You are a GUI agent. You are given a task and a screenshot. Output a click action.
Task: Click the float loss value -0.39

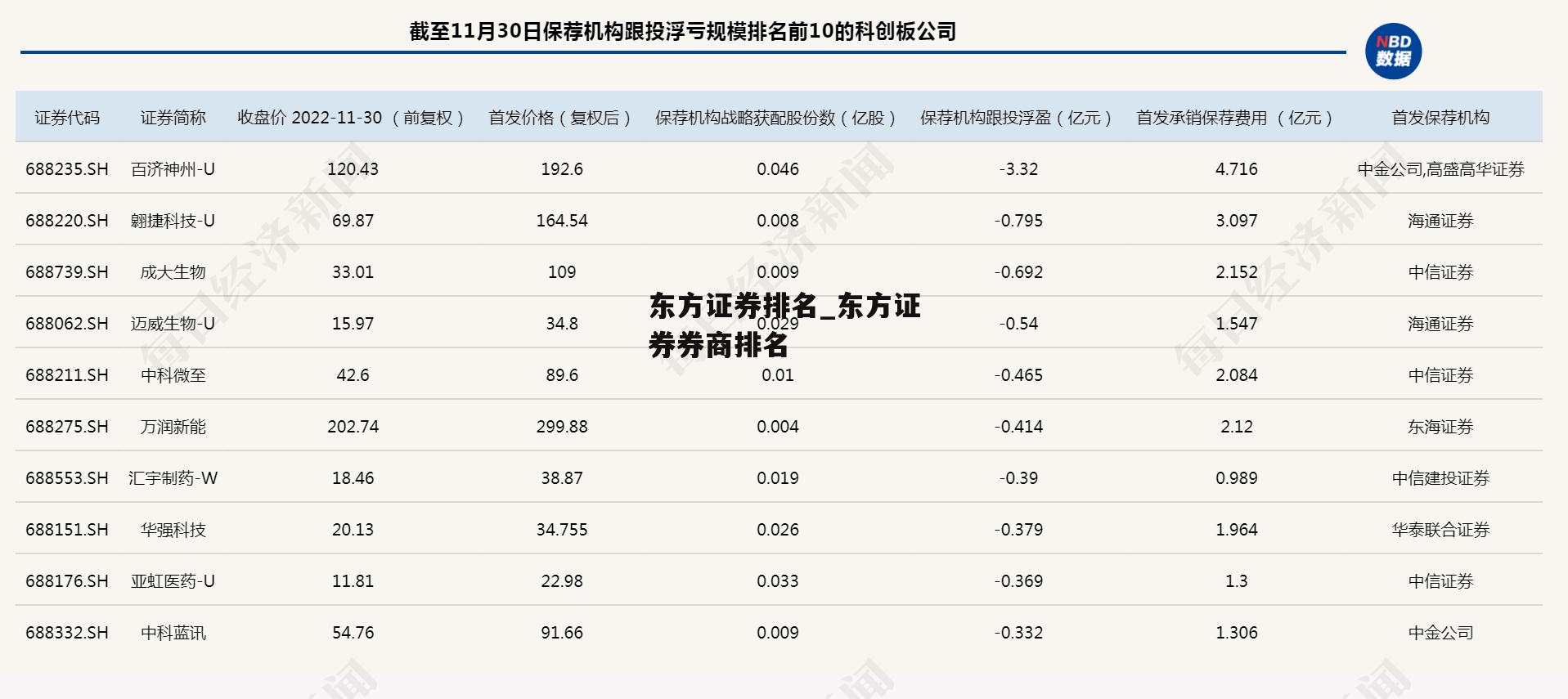(1018, 478)
